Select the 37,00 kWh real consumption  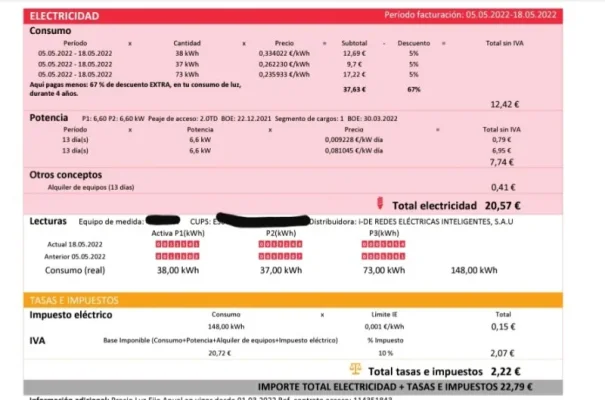(281, 270)
